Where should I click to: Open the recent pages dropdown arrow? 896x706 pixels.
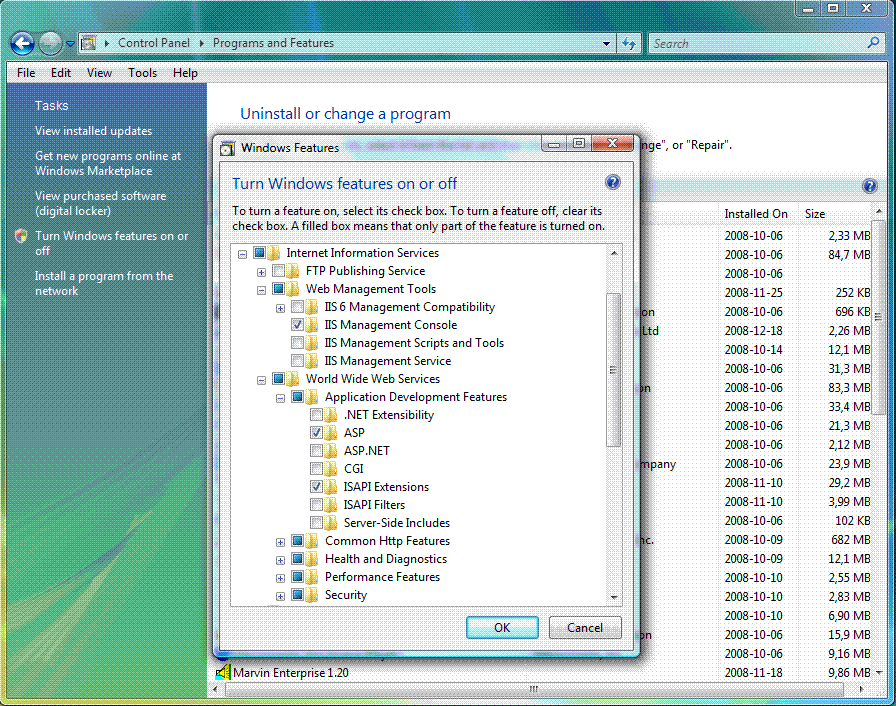(70, 43)
